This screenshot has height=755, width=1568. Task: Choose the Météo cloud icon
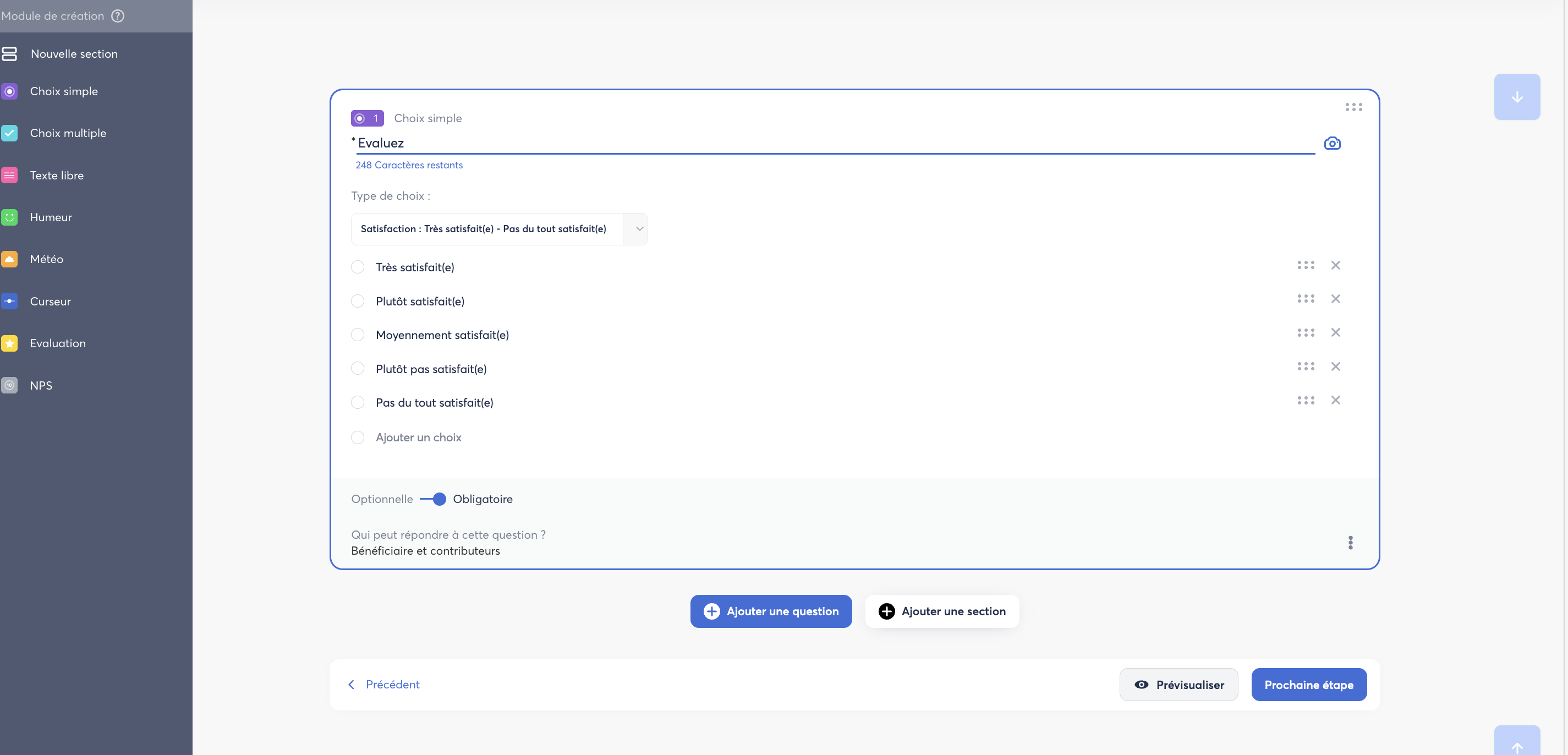(x=10, y=259)
